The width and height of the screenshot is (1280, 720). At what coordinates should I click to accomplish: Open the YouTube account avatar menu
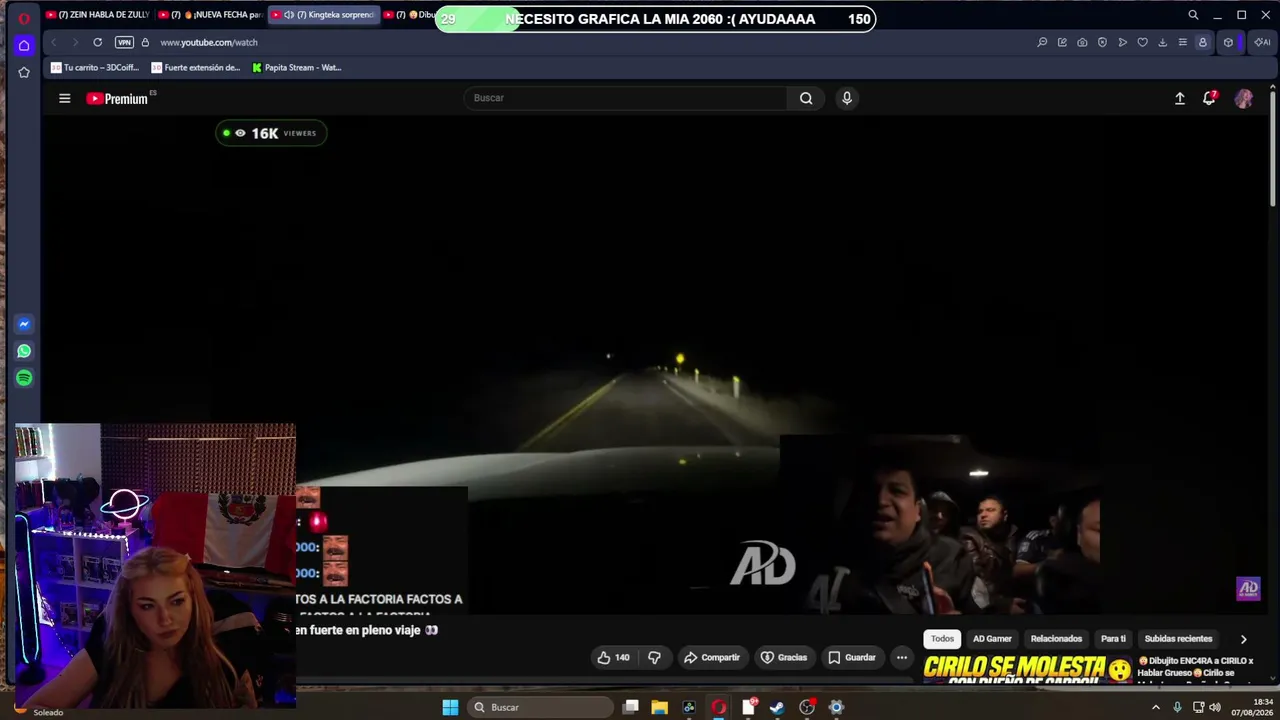pyautogui.click(x=1244, y=98)
